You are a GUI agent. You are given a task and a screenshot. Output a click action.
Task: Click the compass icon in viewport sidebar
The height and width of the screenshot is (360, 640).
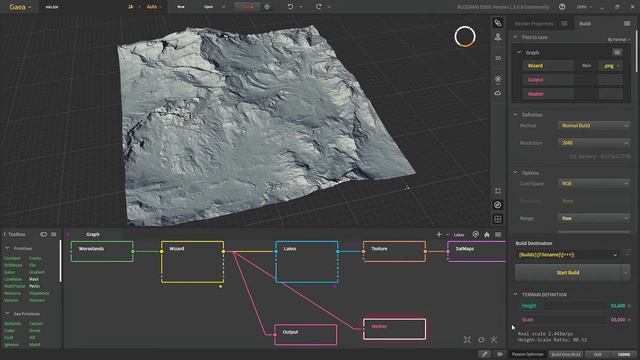click(498, 205)
